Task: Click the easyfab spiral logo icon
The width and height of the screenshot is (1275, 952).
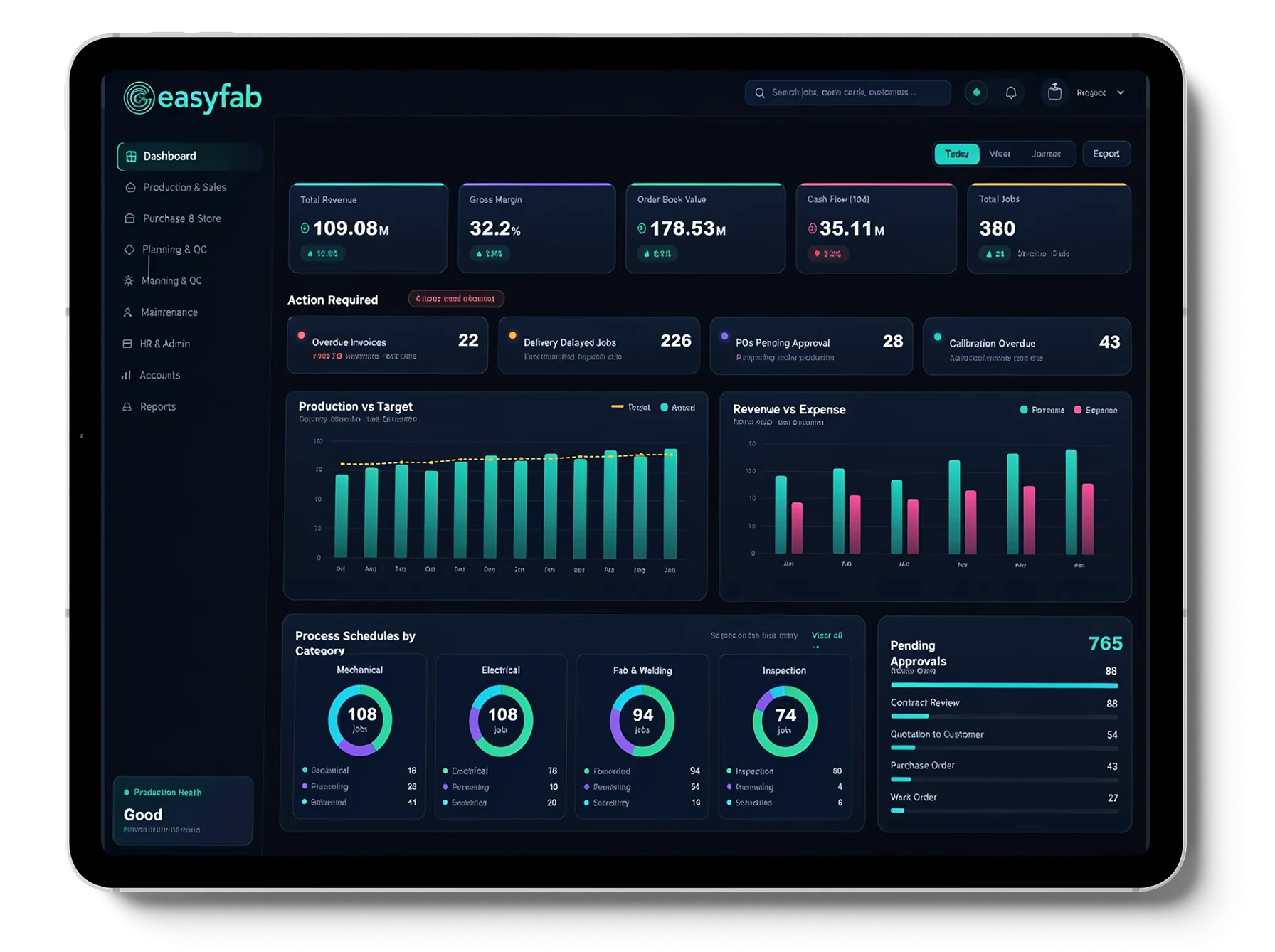Action: coord(139,97)
